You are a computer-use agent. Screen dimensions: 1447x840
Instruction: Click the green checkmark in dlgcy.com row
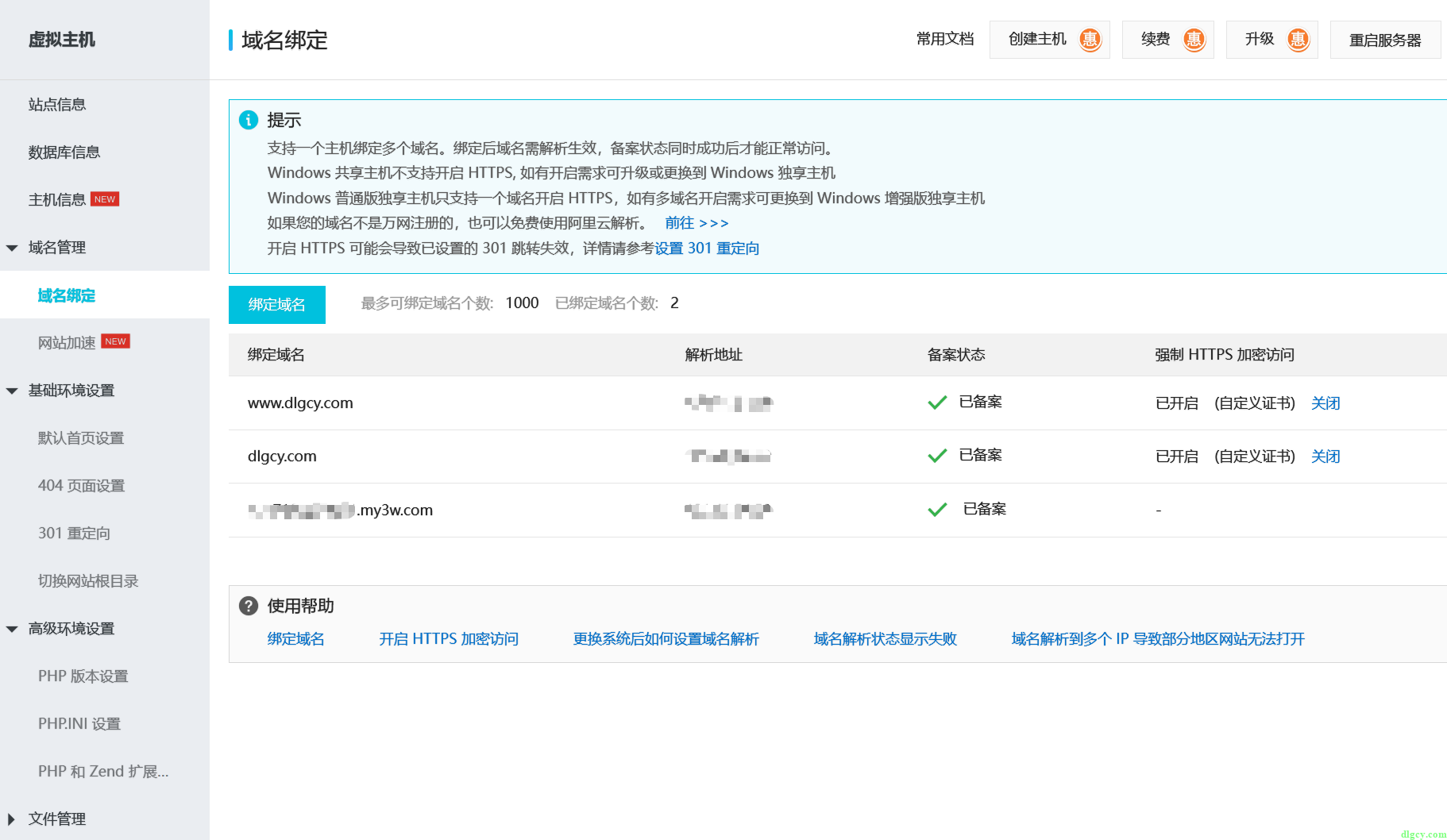point(937,456)
